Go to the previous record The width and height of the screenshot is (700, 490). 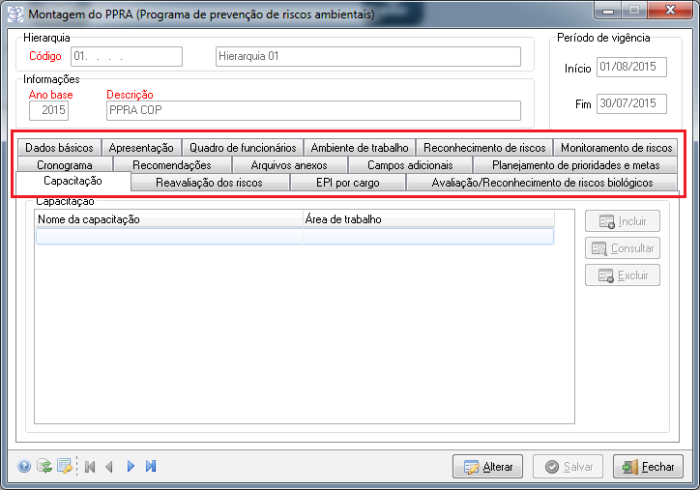click(109, 466)
